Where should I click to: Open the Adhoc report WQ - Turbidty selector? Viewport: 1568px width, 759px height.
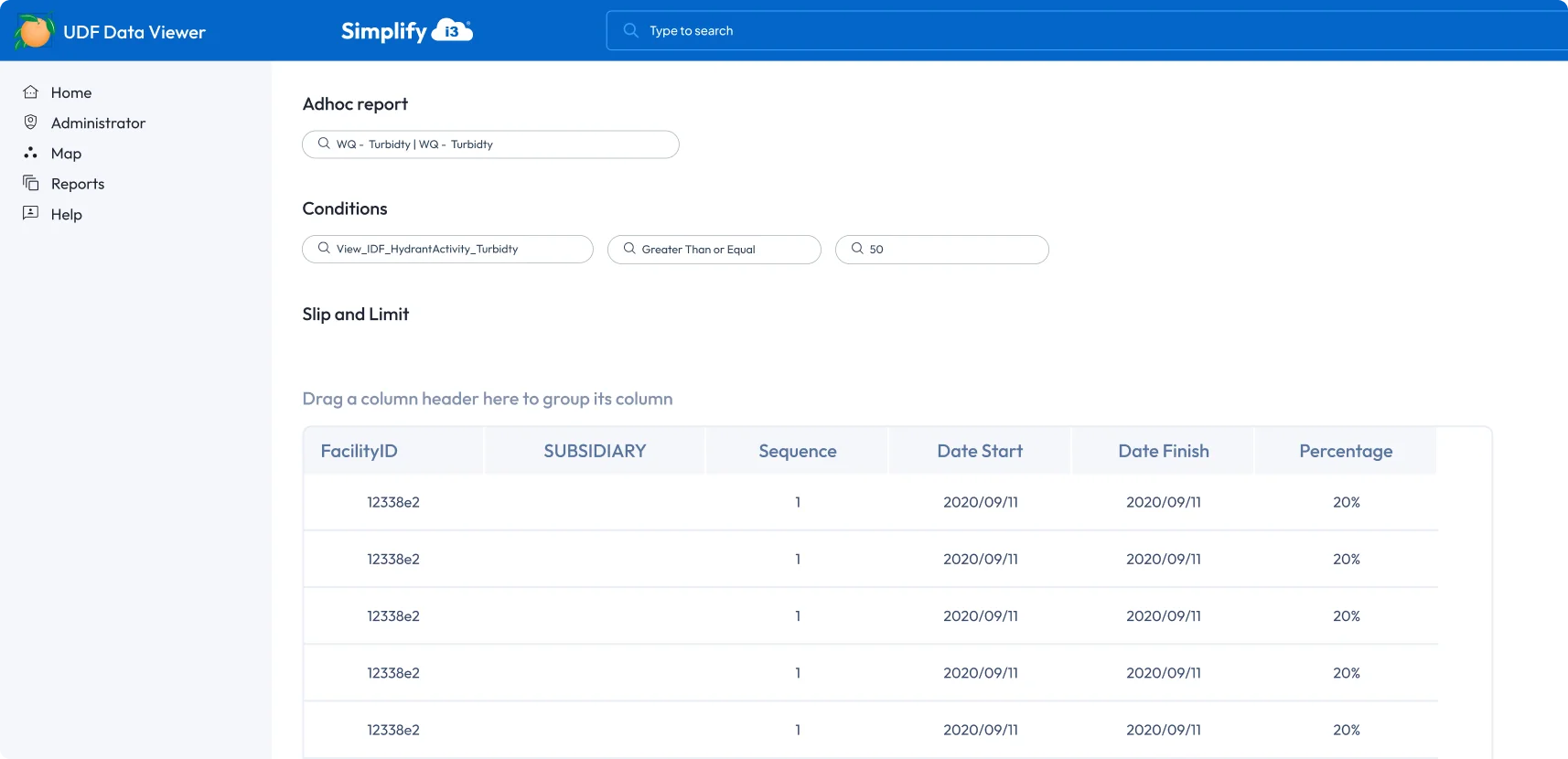[490, 144]
